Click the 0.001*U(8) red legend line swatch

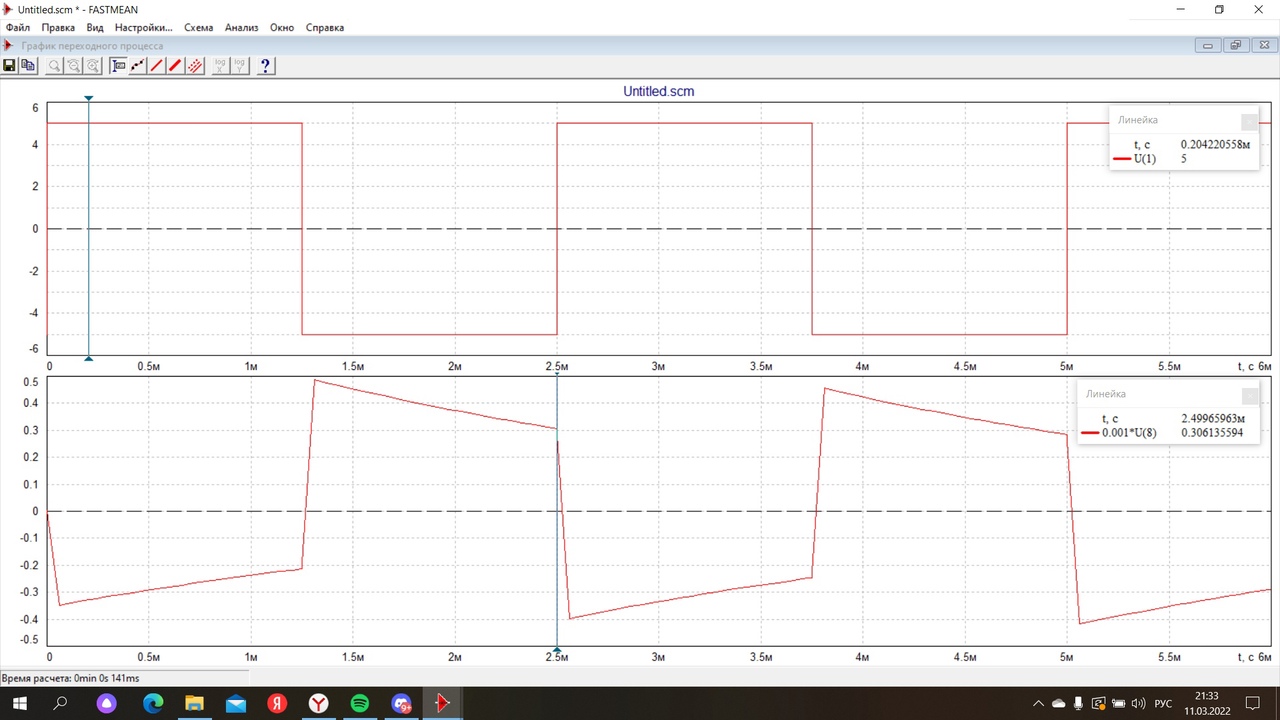tap(1090, 433)
